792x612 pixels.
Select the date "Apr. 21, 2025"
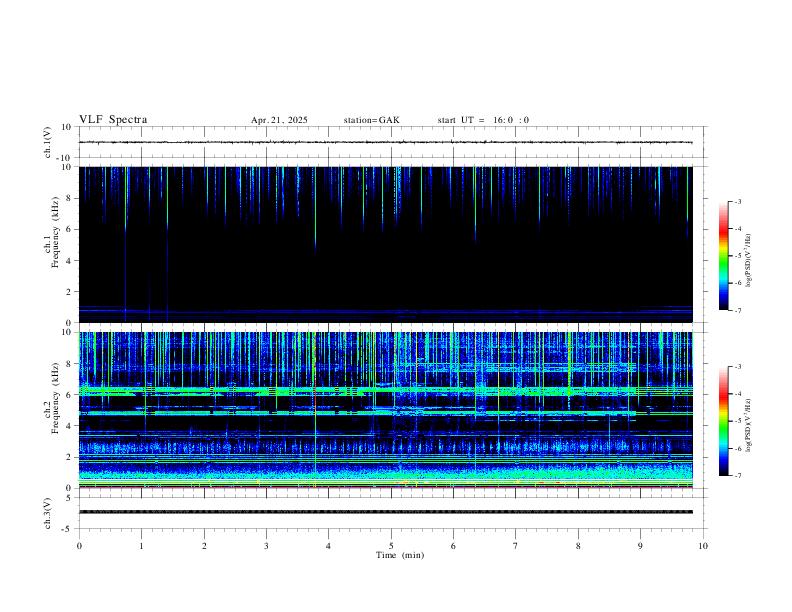[279, 120]
